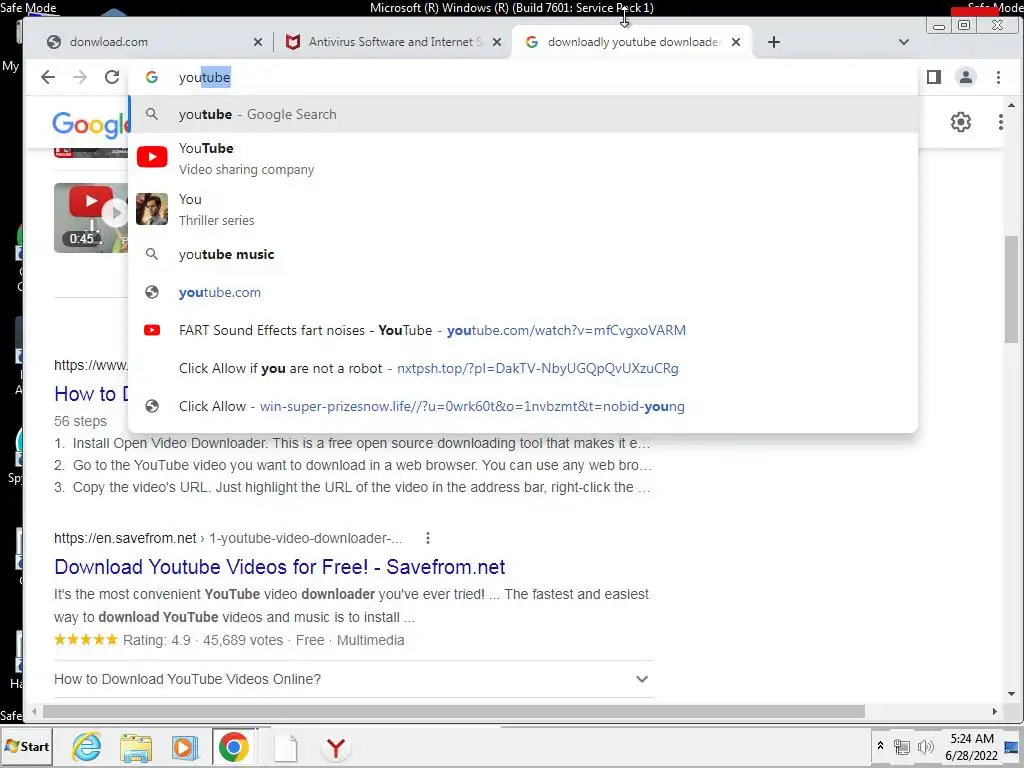1024x768 pixels.
Task: Click the You series poster thumbnail
Action: (152, 209)
